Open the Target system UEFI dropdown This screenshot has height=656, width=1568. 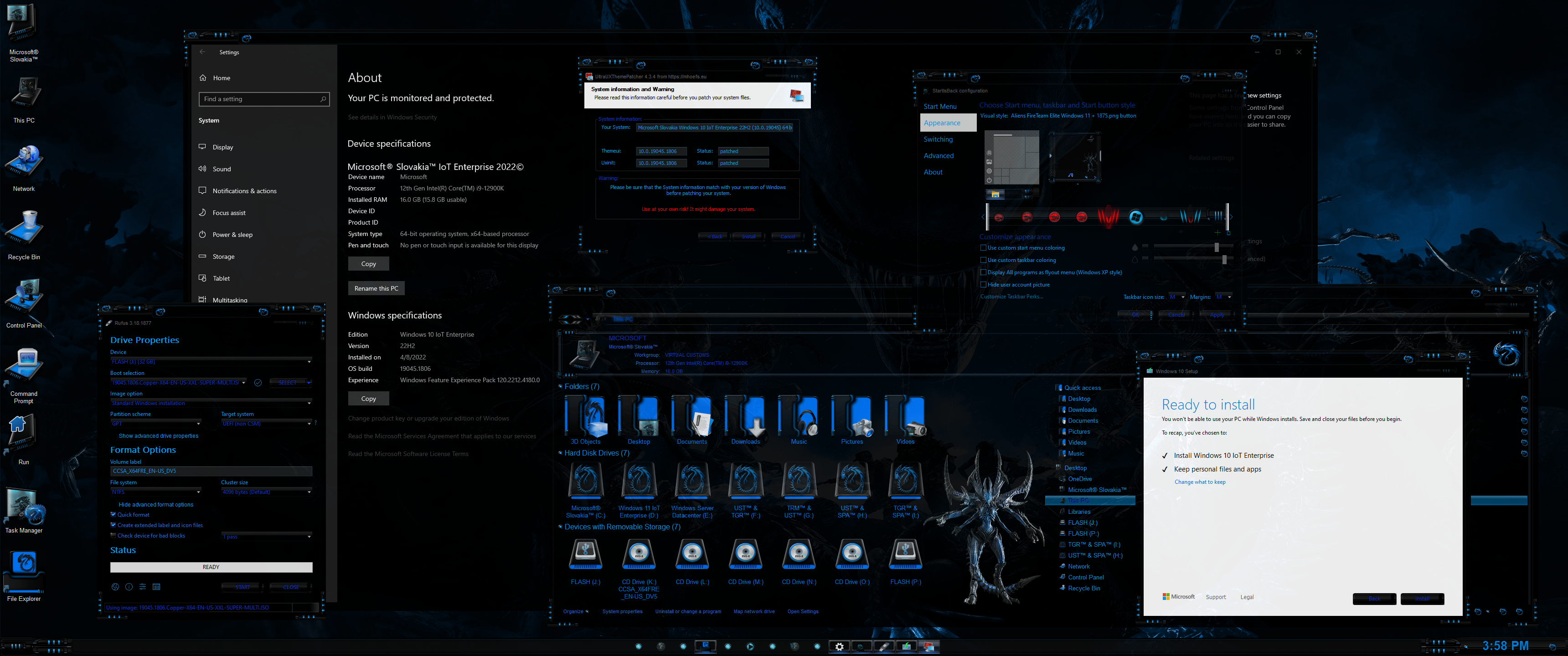click(267, 424)
